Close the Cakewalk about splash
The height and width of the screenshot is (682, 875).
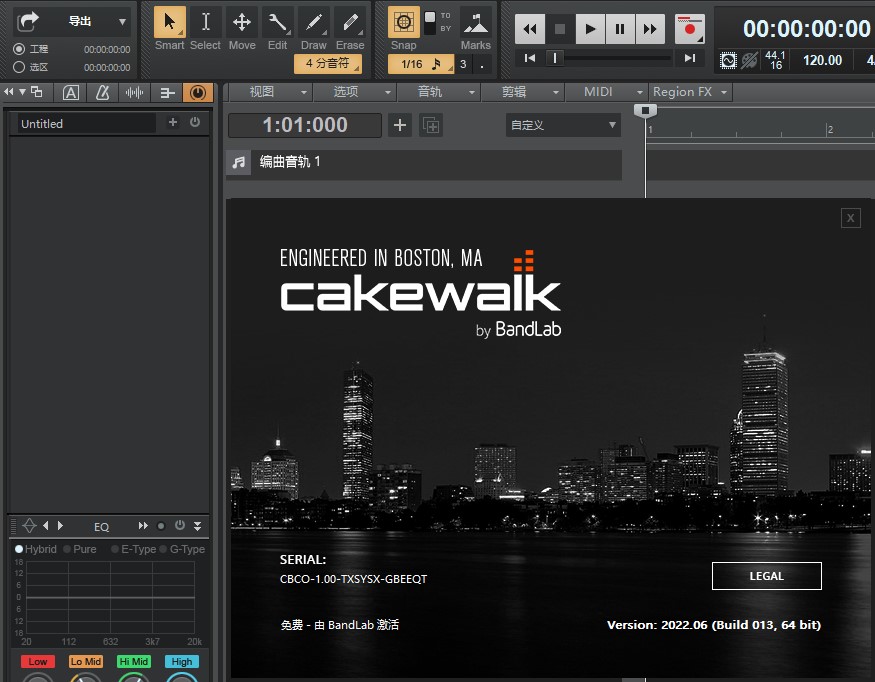pos(850,218)
